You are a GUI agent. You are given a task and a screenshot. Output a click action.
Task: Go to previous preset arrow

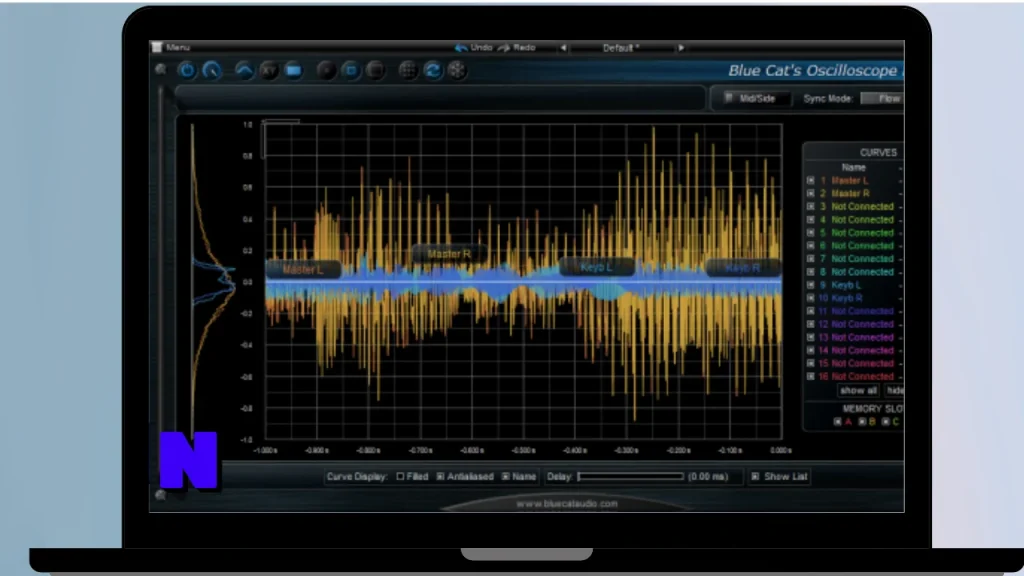tap(564, 48)
